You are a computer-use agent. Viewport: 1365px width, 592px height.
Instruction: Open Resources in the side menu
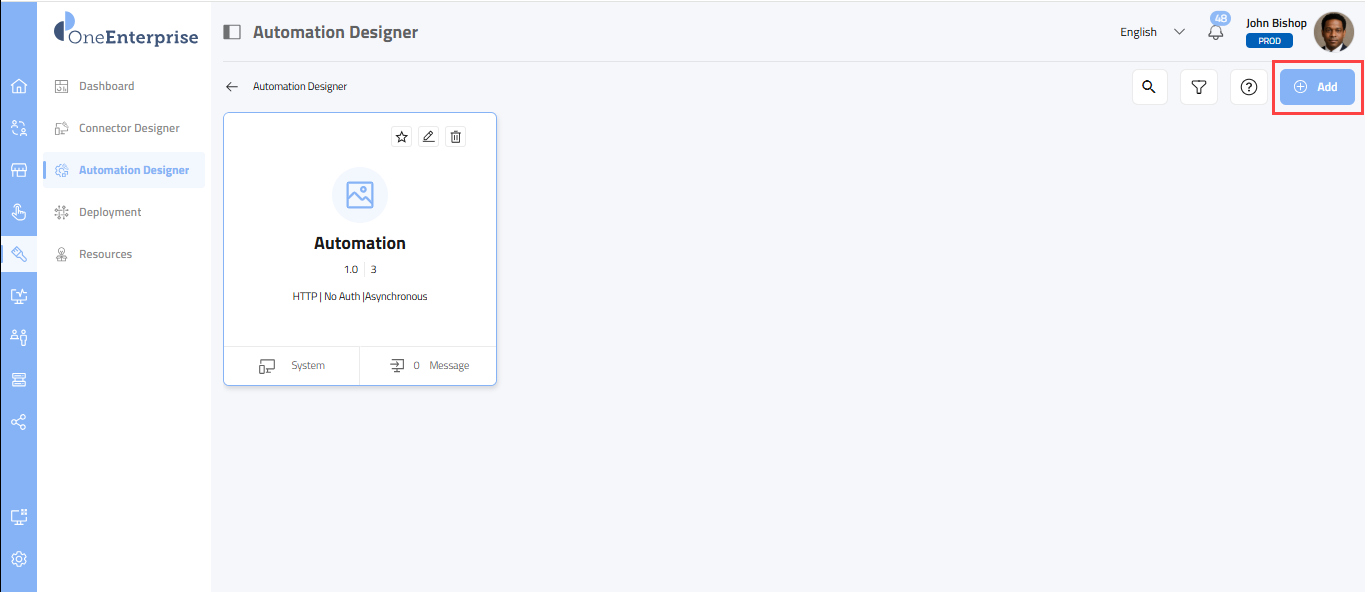click(105, 254)
